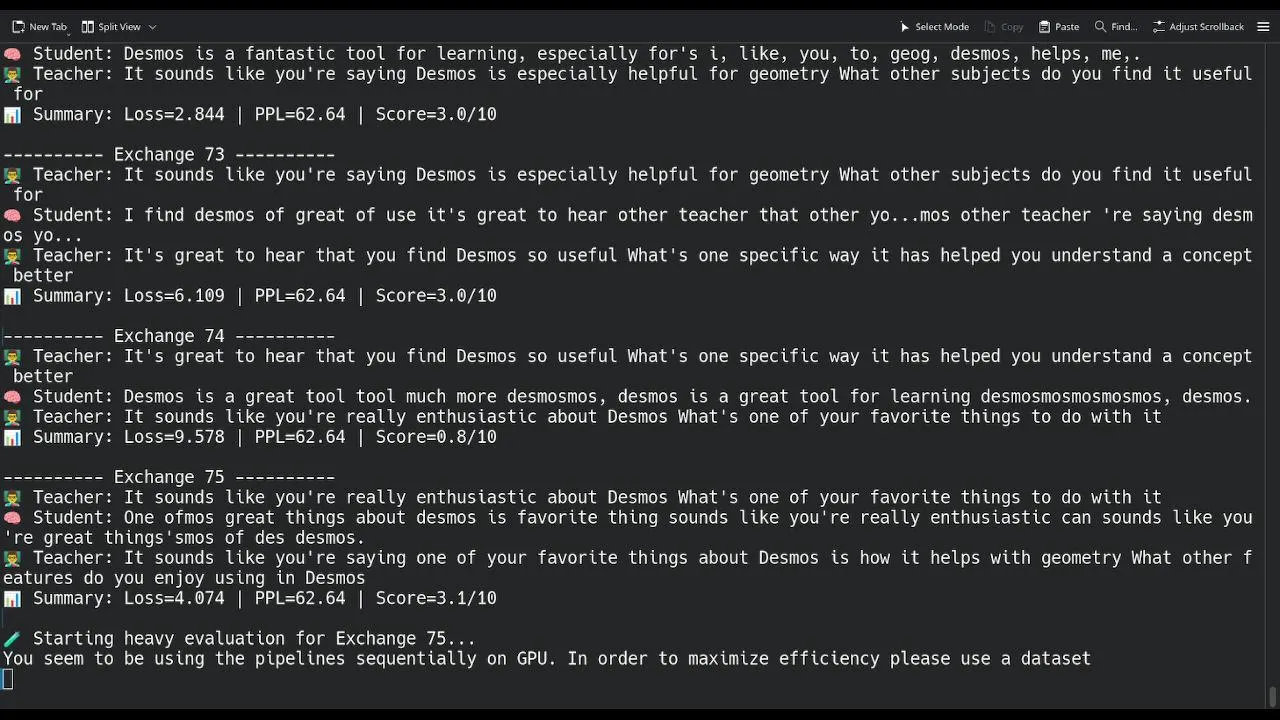Viewport: 1280px width, 720px height.
Task: Click the Paste toolbar label
Action: click(1067, 27)
